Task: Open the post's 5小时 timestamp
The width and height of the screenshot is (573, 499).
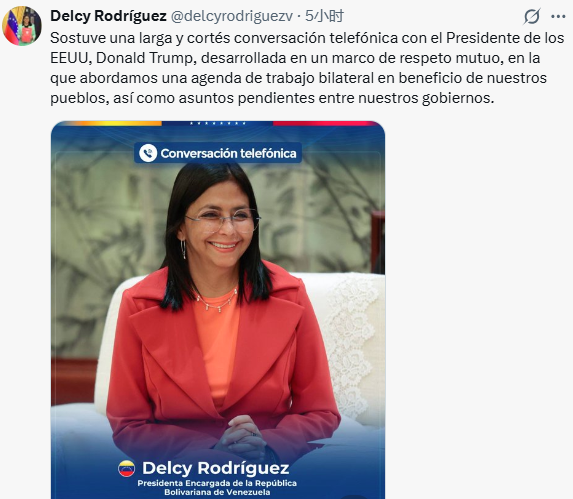Action: (325, 16)
